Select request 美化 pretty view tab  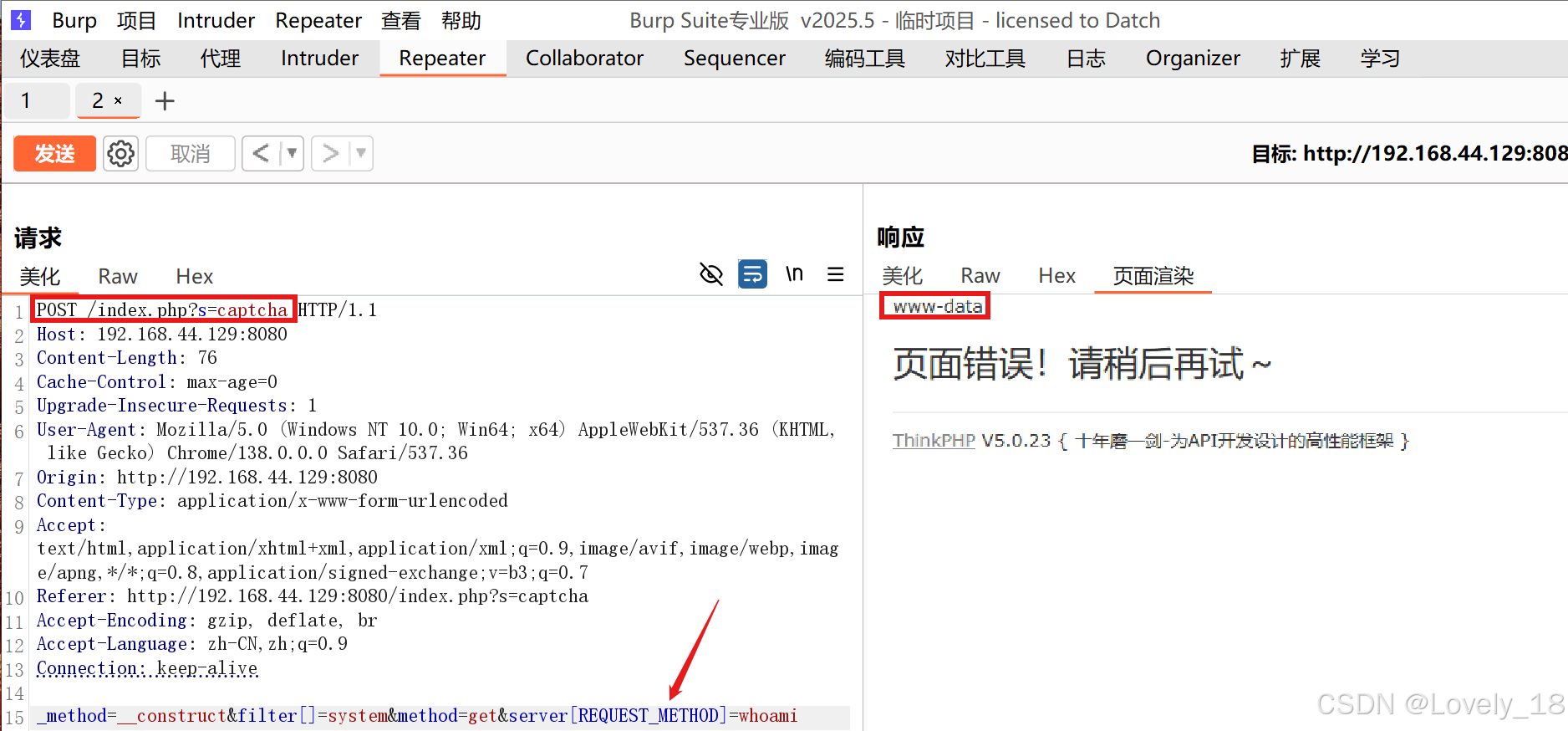[40, 276]
